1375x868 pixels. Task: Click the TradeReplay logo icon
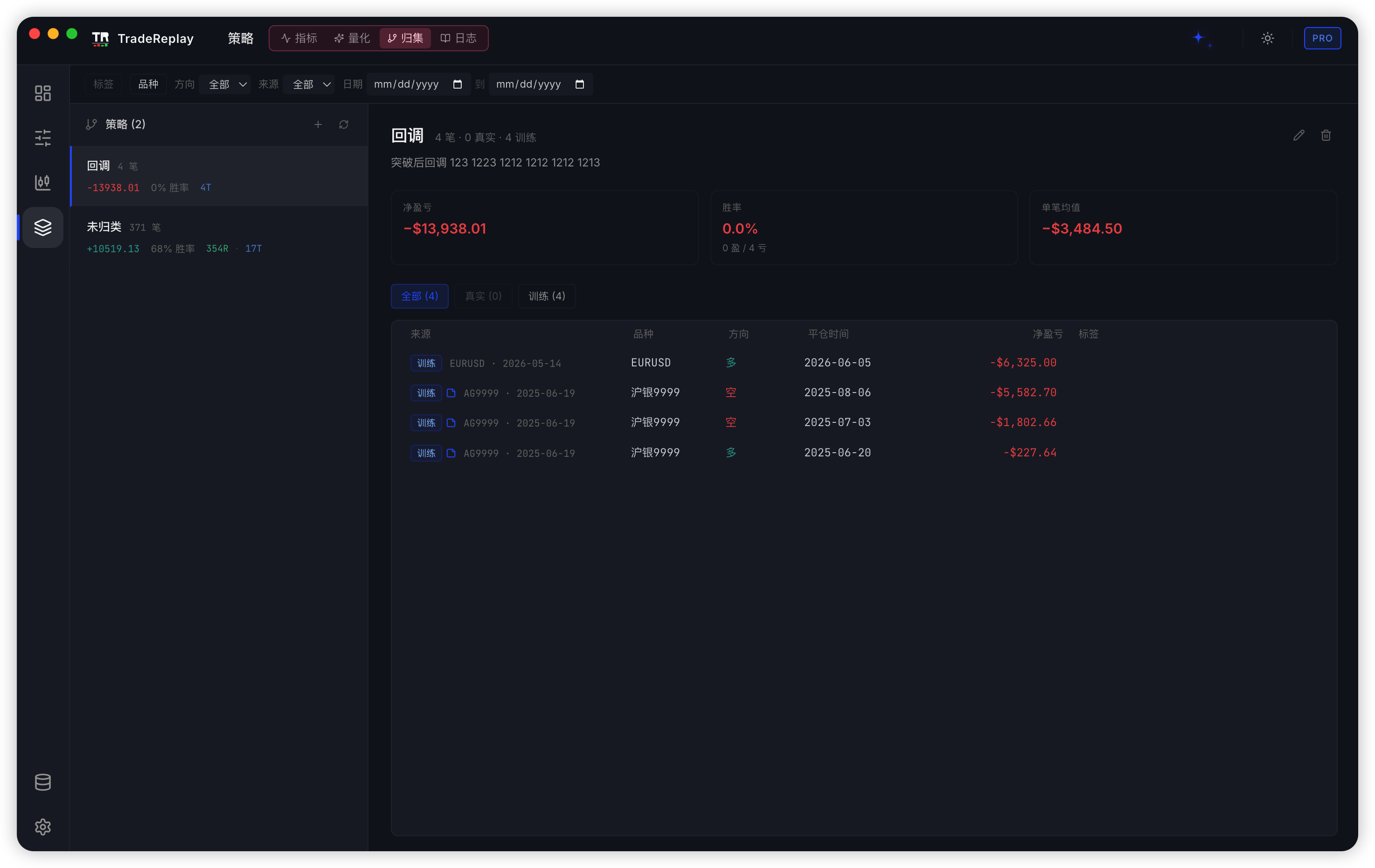(x=100, y=39)
